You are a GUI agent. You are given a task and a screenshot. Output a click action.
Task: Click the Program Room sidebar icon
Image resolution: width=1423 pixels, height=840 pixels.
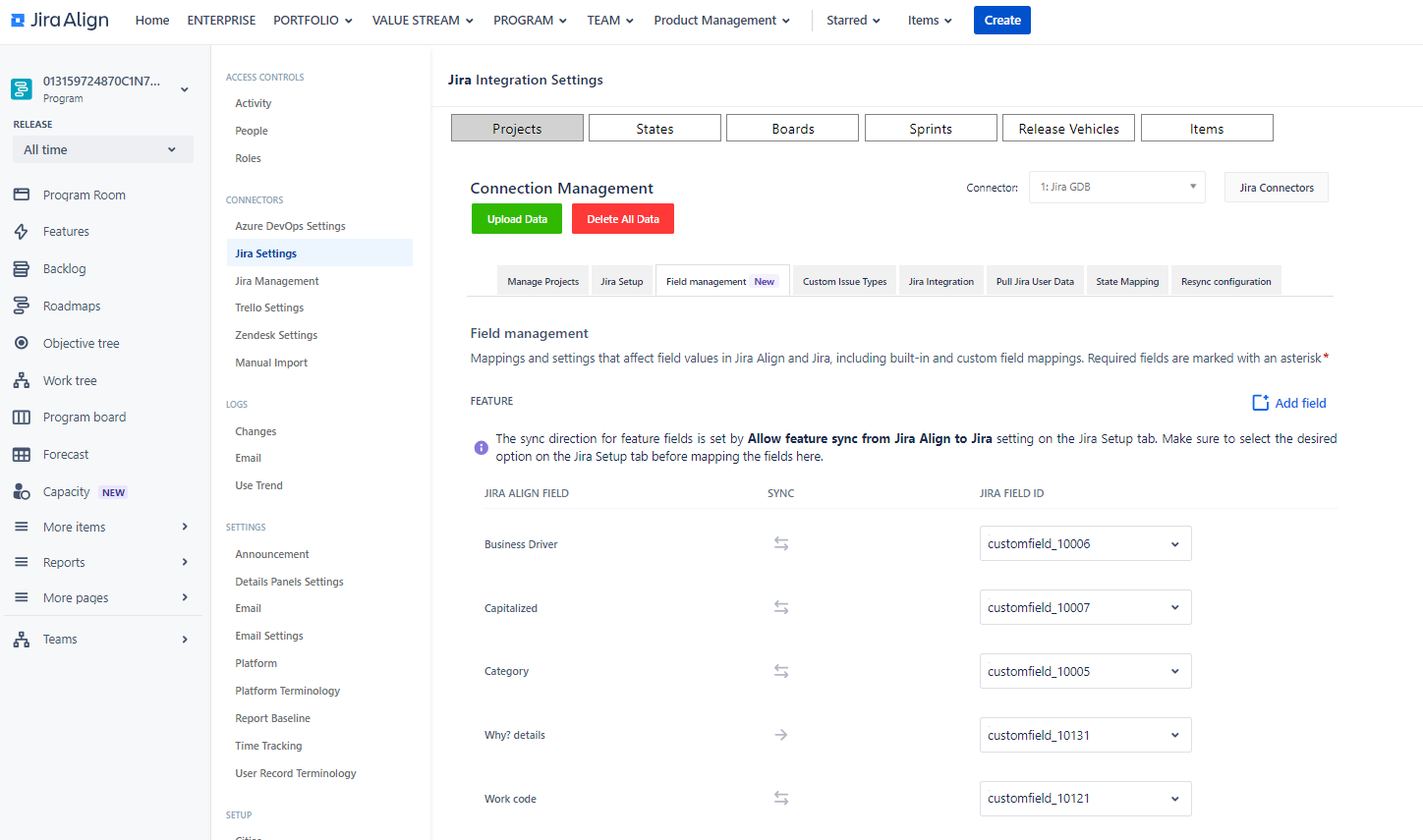click(x=22, y=195)
